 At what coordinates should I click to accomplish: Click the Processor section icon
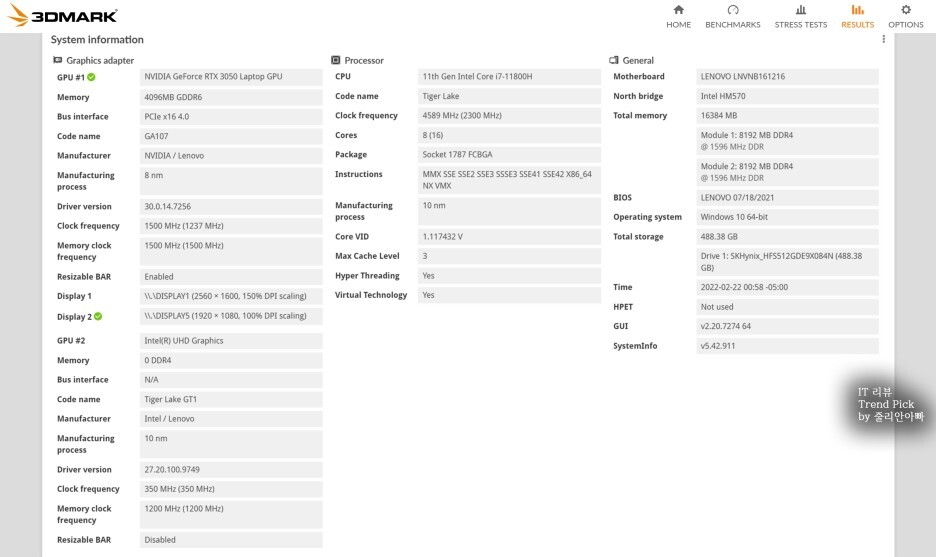[x=335, y=60]
